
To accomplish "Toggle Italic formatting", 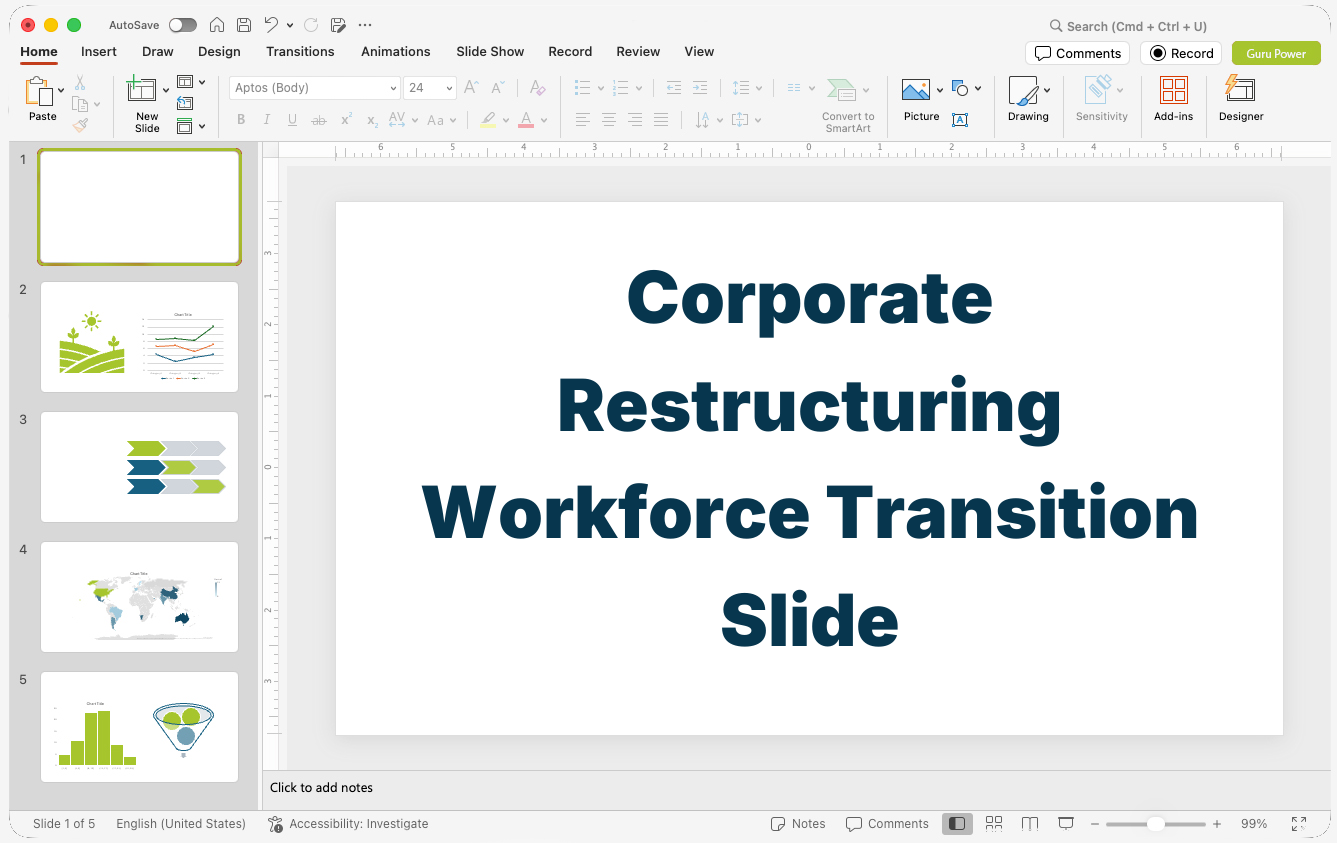I will click(x=267, y=120).
